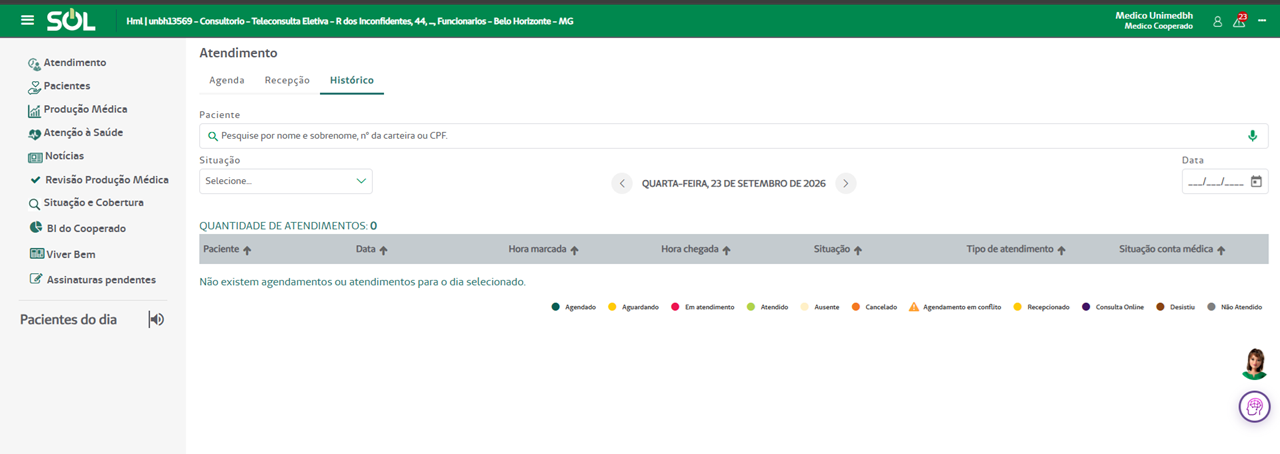
Task: Sort by Data column arrow
Action: click(383, 250)
